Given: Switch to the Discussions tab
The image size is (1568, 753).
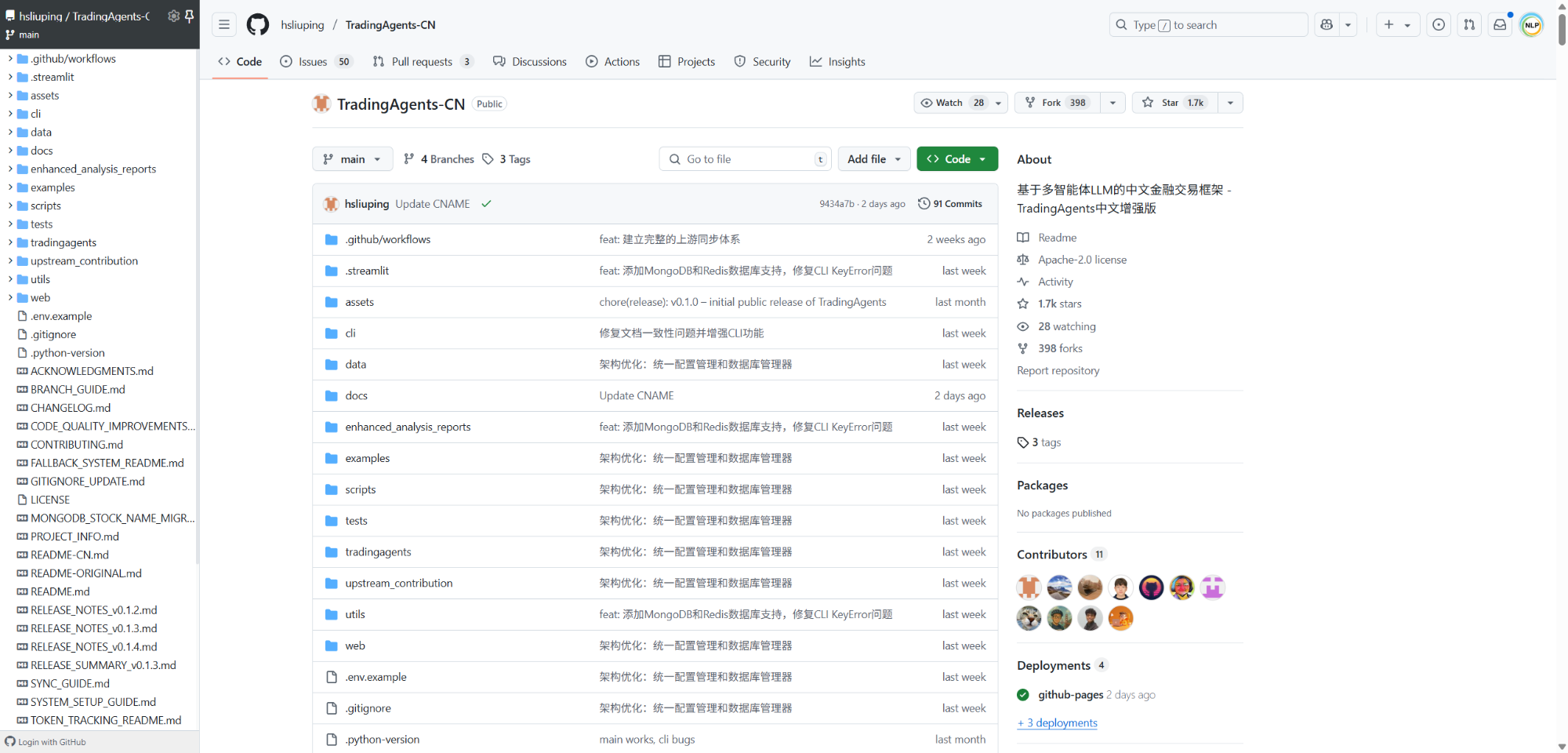Looking at the screenshot, I should [x=530, y=62].
